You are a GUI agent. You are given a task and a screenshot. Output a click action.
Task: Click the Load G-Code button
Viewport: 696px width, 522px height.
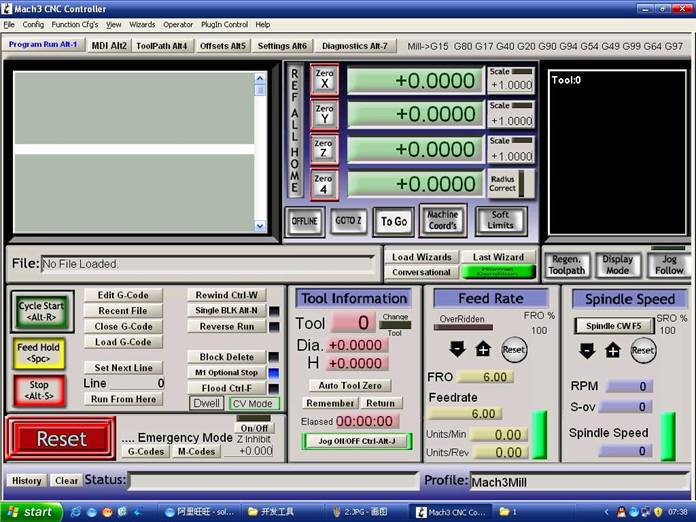[x=123, y=342]
